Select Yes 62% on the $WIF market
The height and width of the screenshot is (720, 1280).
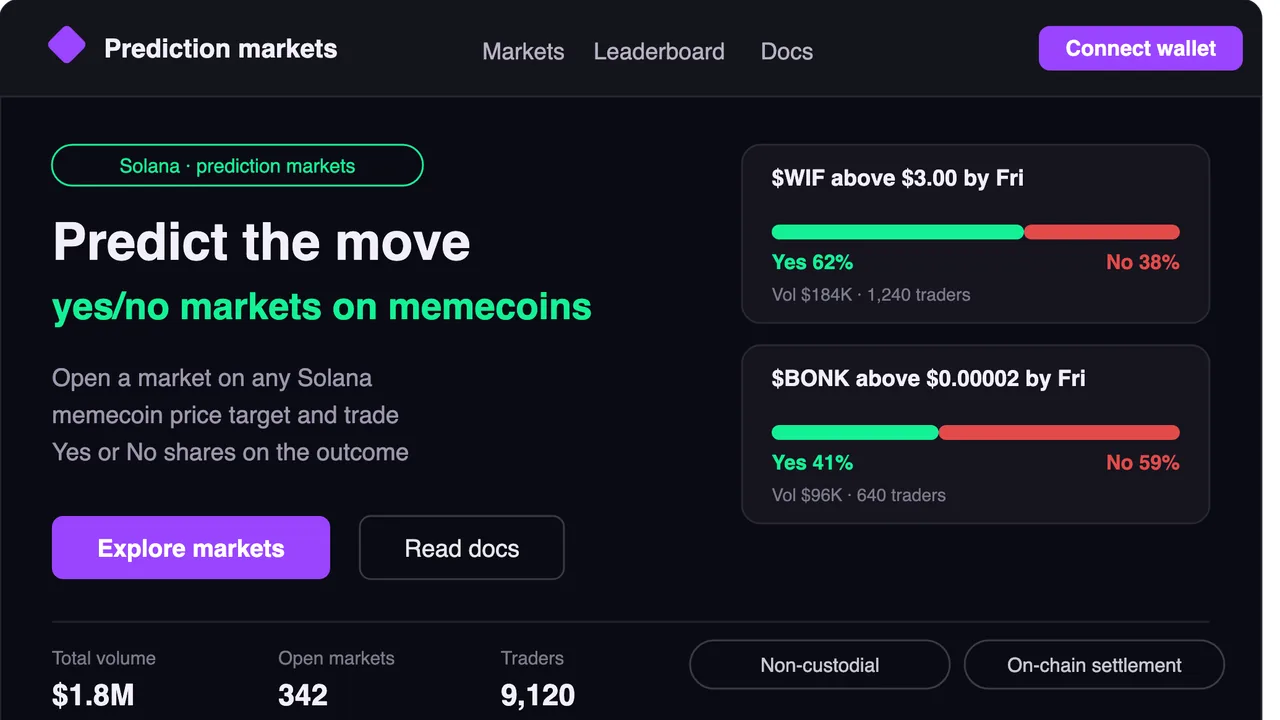[x=812, y=262]
